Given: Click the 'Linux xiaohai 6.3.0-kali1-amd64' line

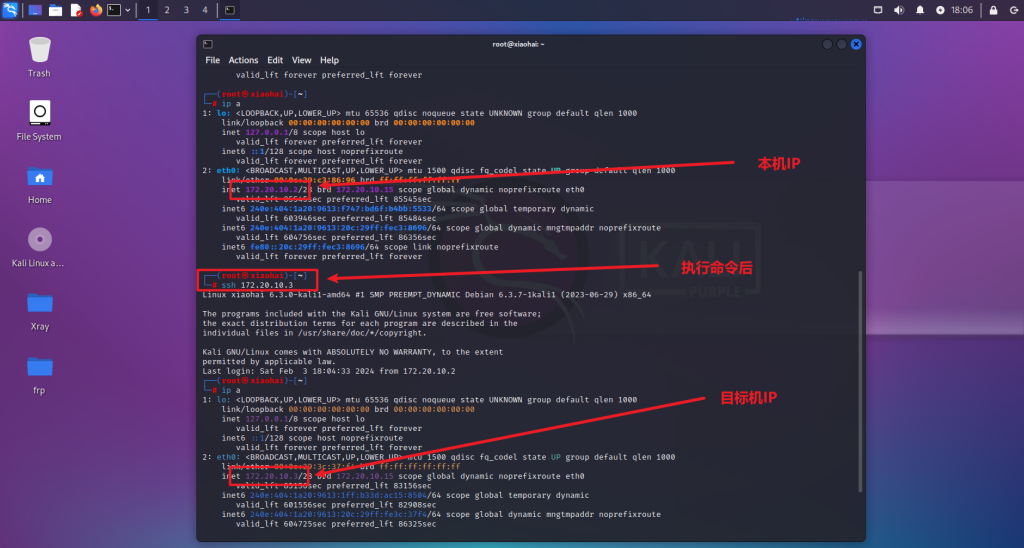Looking at the screenshot, I should (426, 295).
